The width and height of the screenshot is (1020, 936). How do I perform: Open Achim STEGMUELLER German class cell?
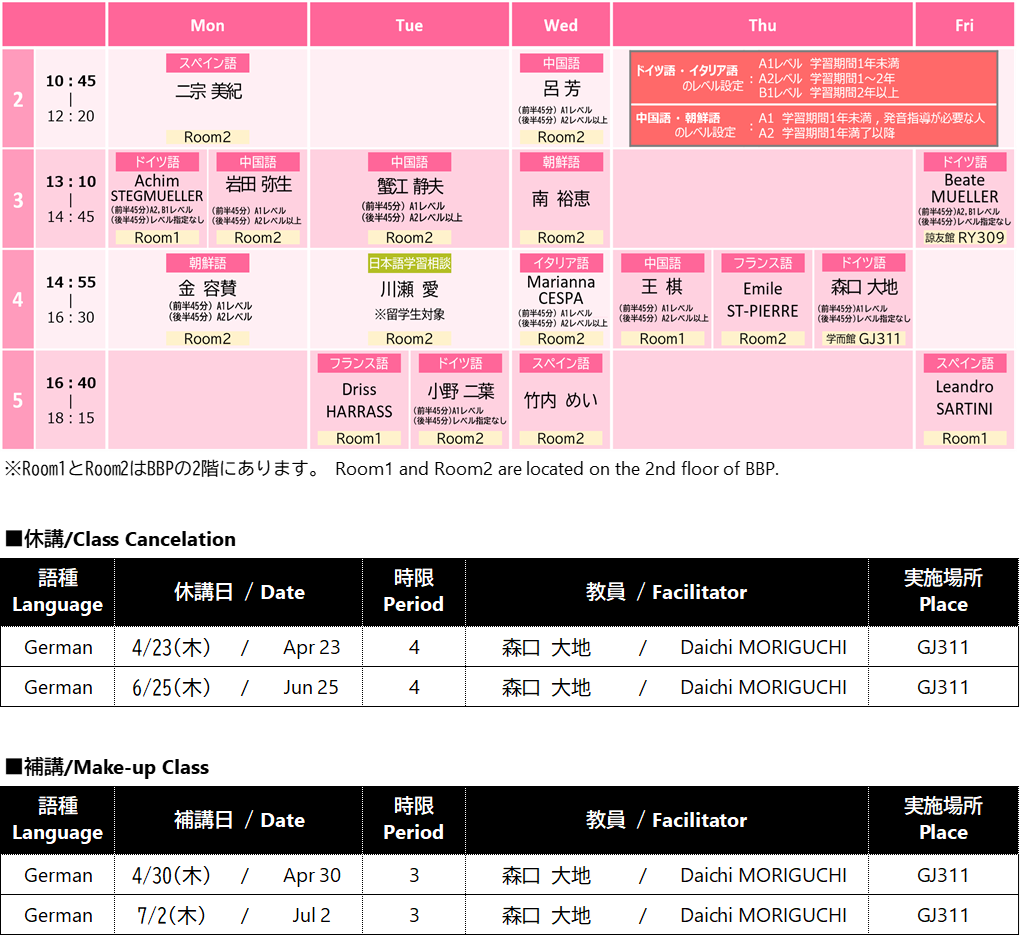157,199
